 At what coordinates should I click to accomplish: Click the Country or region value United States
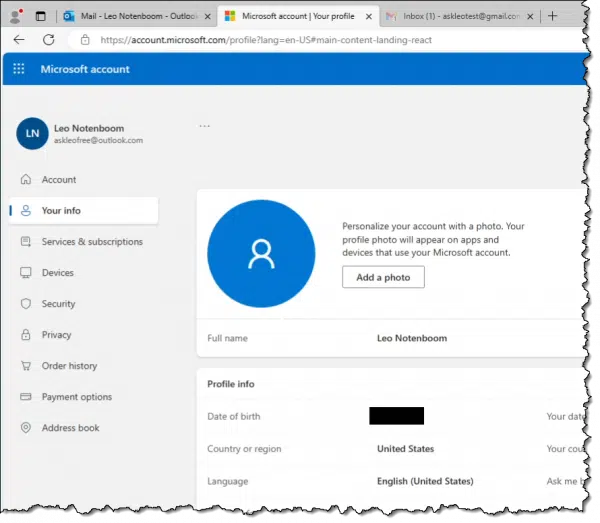pyautogui.click(x=406, y=449)
